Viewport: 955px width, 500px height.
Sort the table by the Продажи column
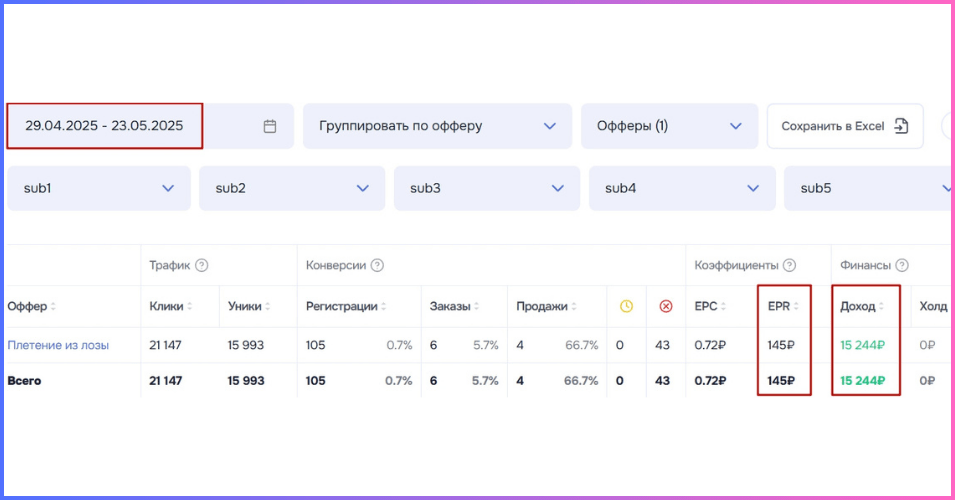[546, 306]
